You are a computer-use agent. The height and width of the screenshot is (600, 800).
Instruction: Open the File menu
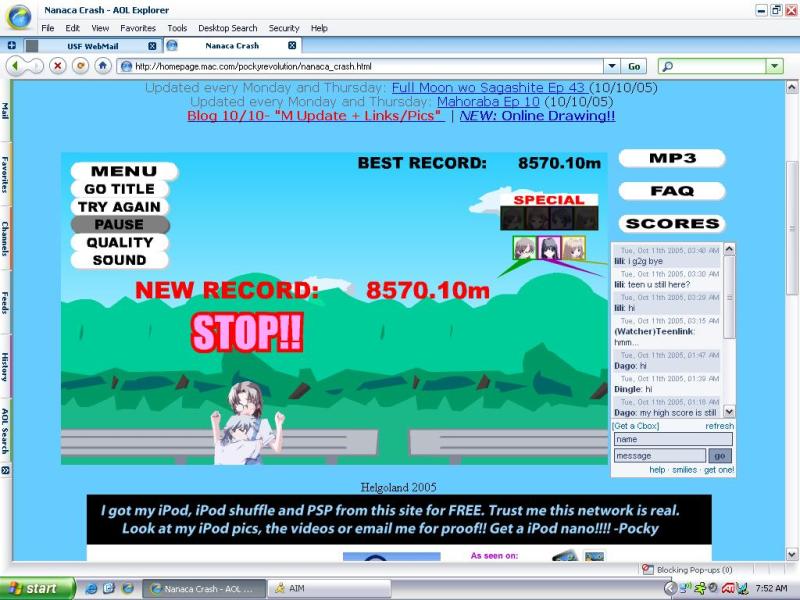click(x=47, y=28)
